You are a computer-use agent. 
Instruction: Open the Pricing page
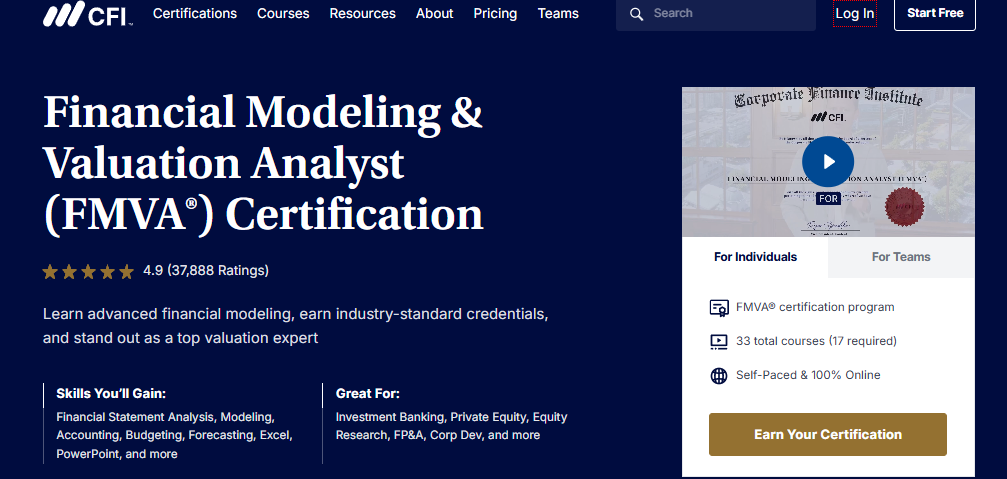(495, 14)
